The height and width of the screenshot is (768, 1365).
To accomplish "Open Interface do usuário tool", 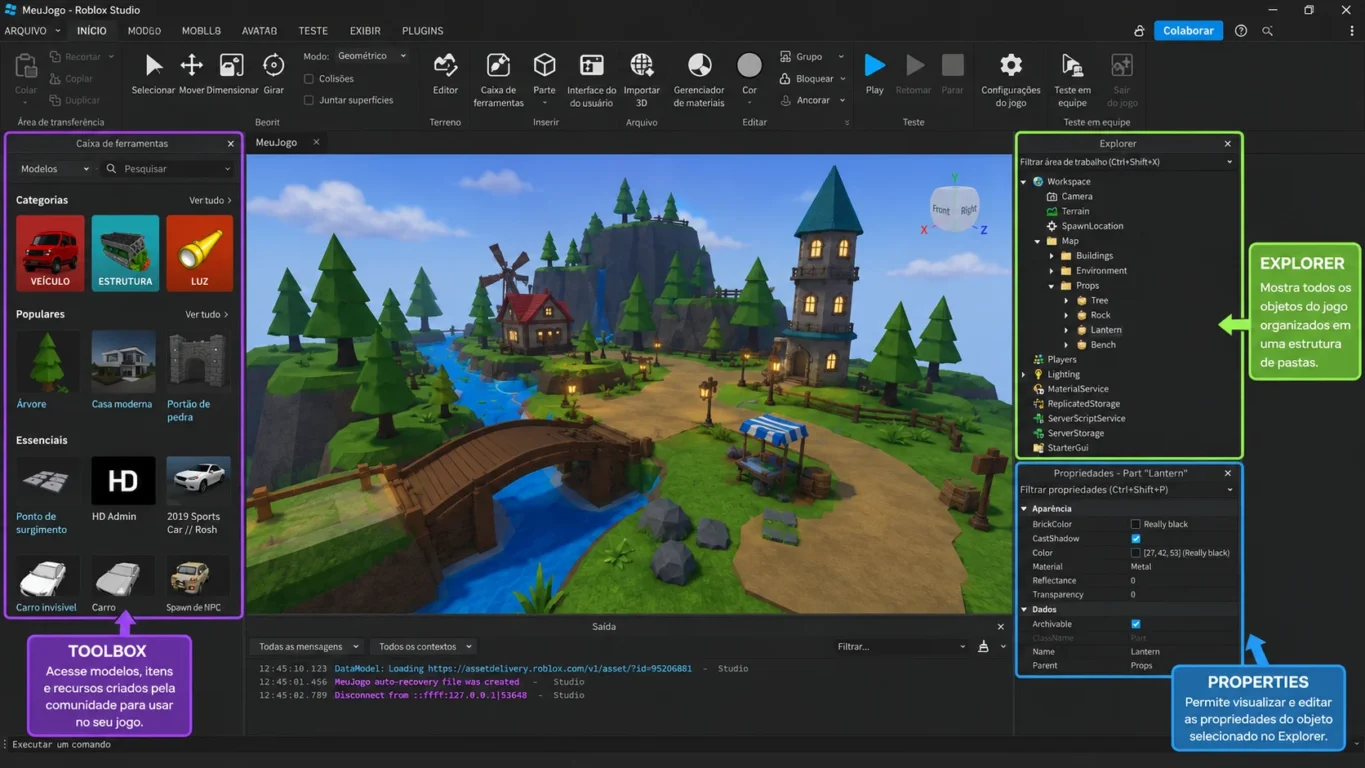I will [591, 80].
